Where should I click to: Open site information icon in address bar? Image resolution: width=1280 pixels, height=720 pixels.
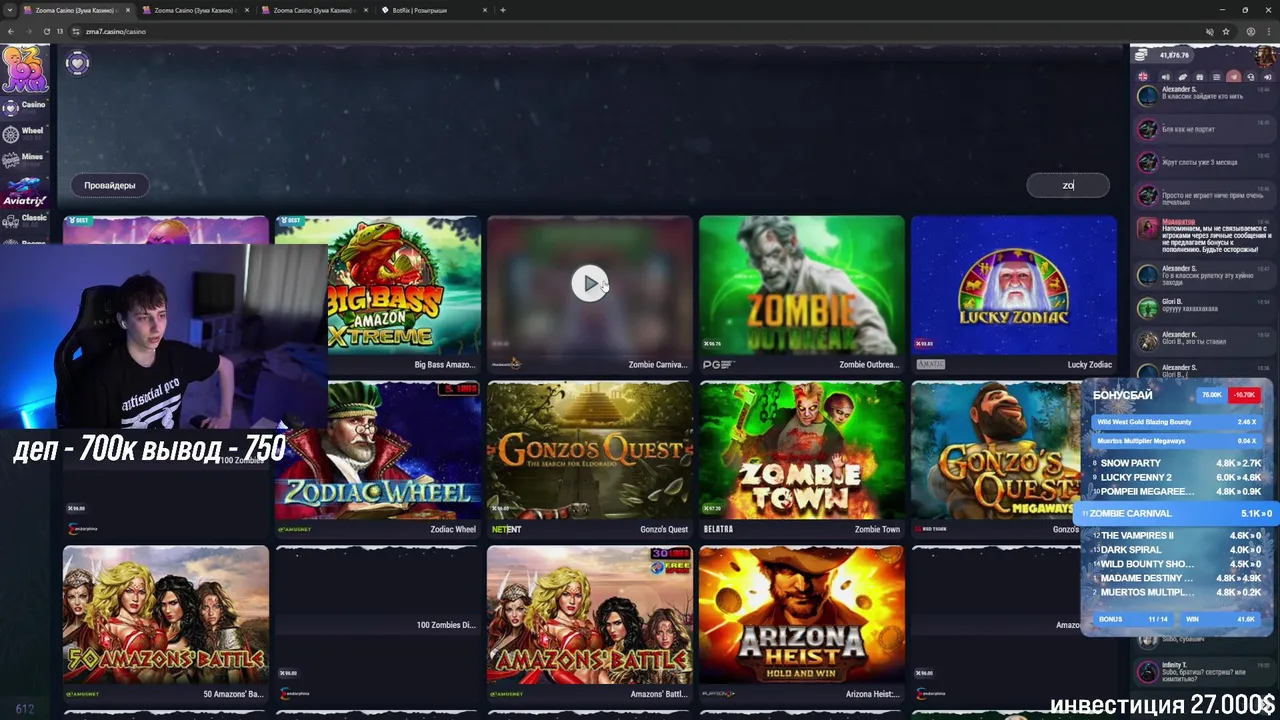[74, 31]
